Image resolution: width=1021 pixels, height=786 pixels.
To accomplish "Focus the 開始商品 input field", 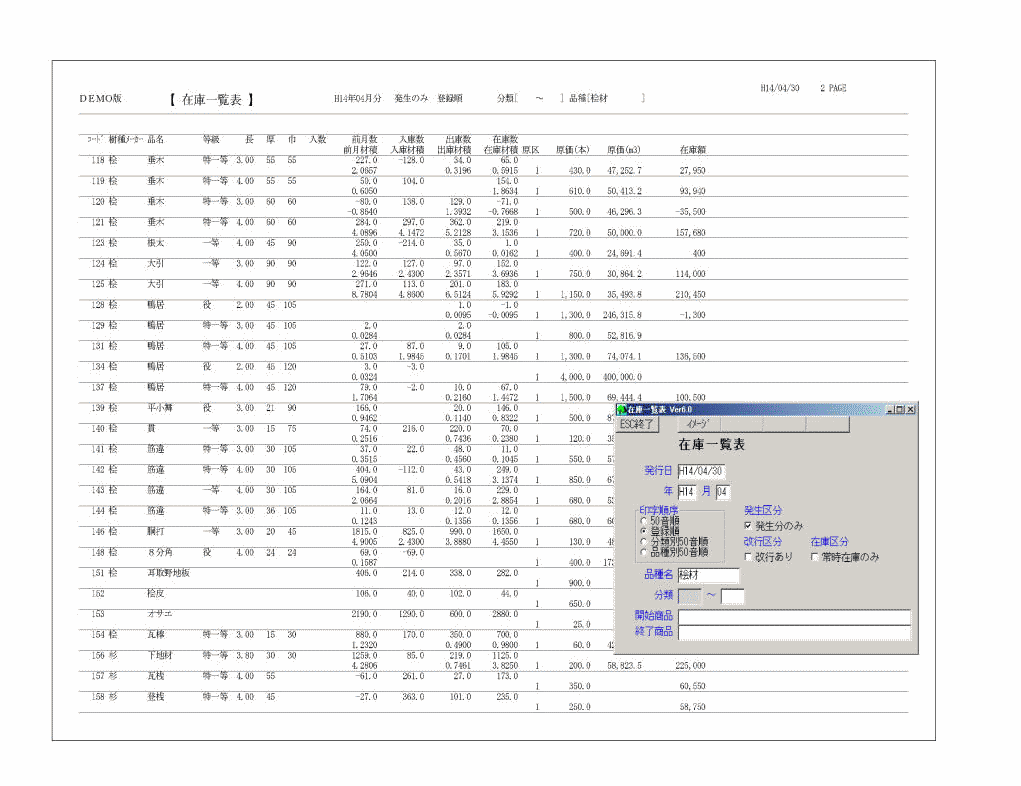I will pyautogui.click(x=794, y=616).
